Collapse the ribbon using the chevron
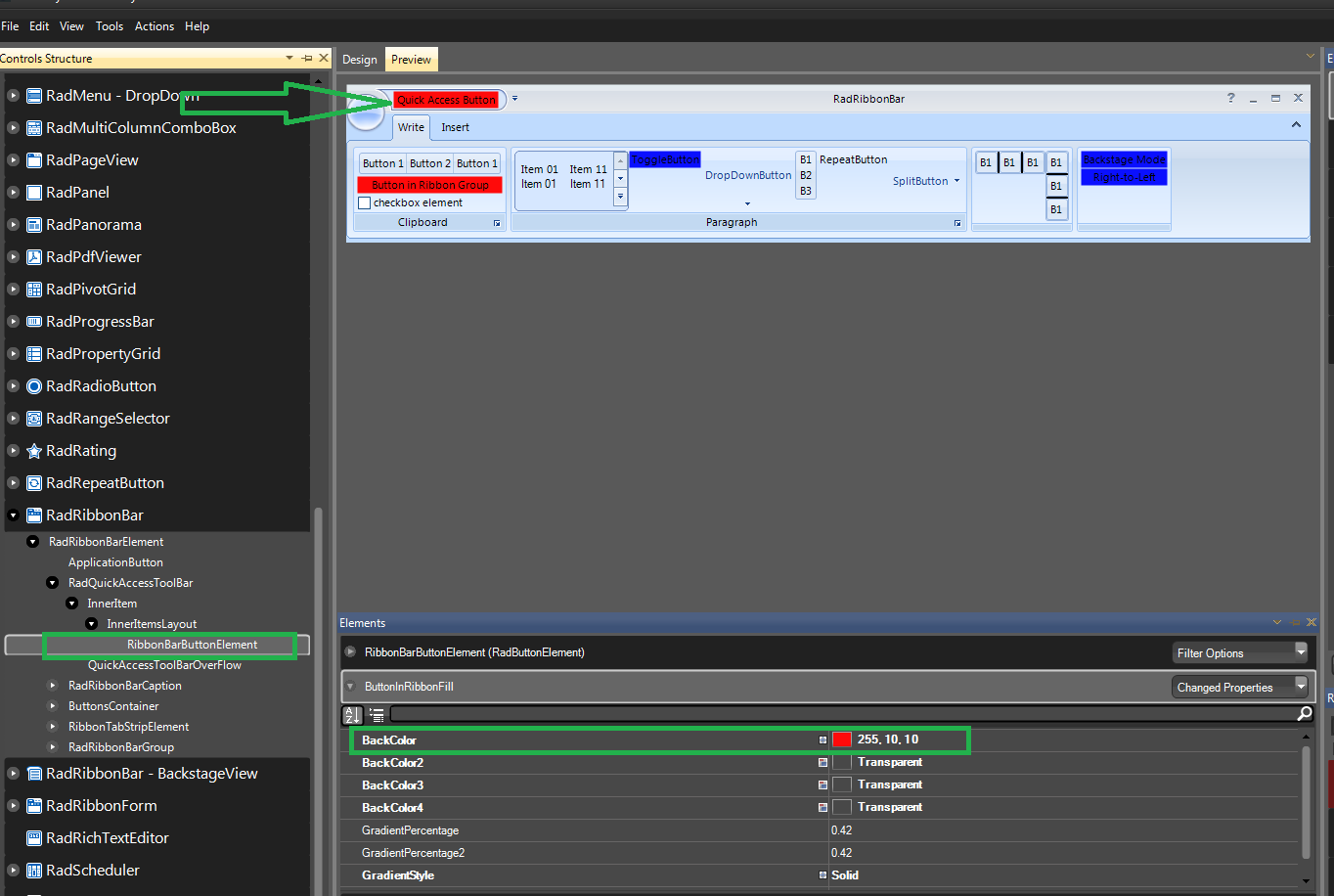This screenshot has width=1334, height=896. [1296, 125]
